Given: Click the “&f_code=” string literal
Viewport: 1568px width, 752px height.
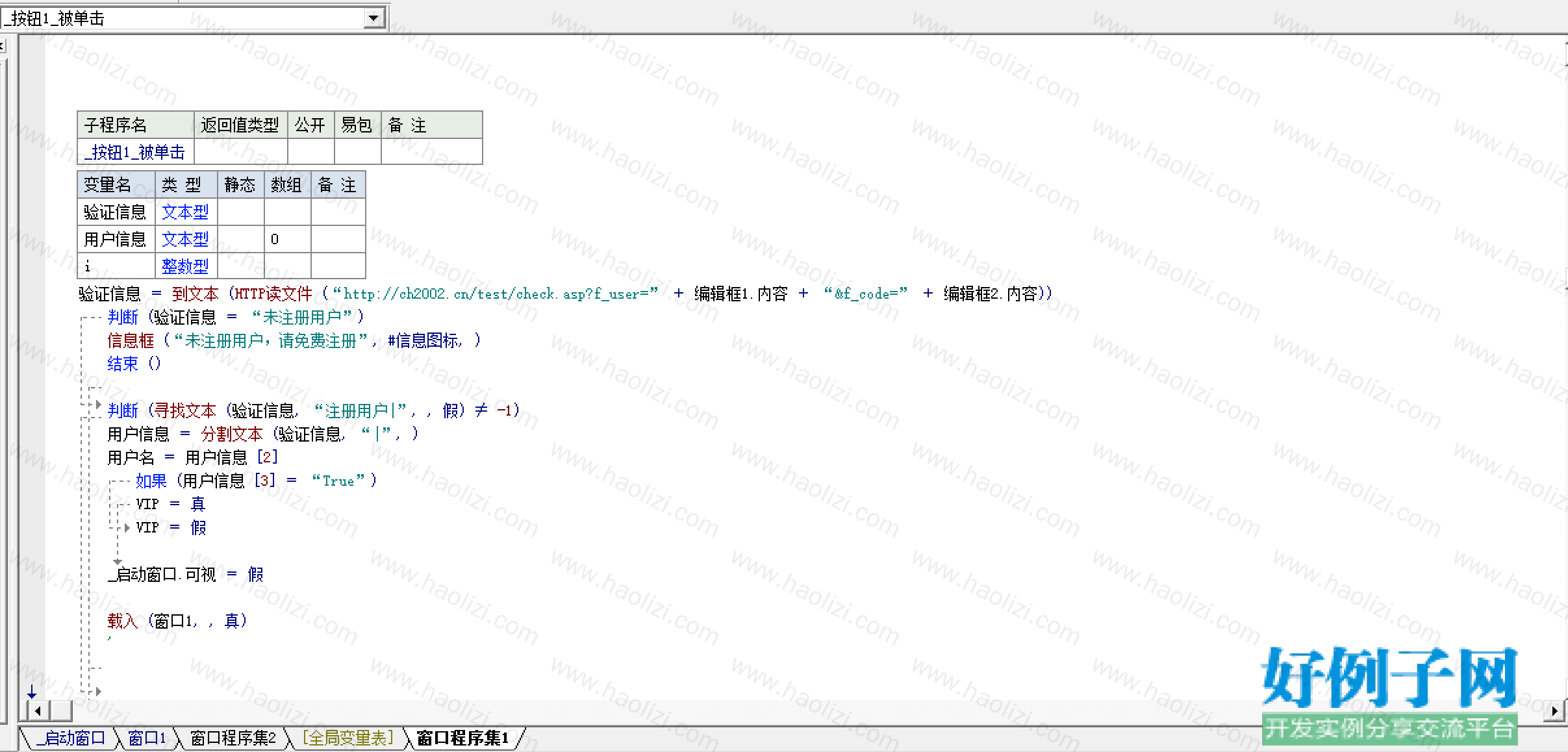Looking at the screenshot, I should pos(865,294).
